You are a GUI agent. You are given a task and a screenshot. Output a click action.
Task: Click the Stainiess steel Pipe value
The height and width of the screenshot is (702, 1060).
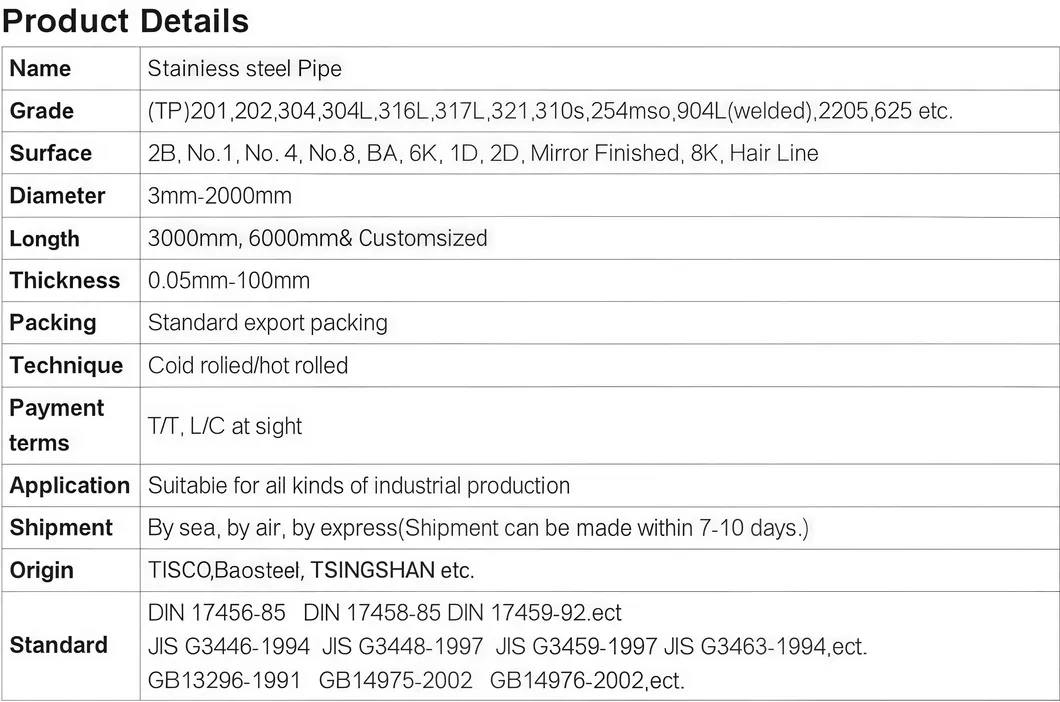click(x=245, y=68)
